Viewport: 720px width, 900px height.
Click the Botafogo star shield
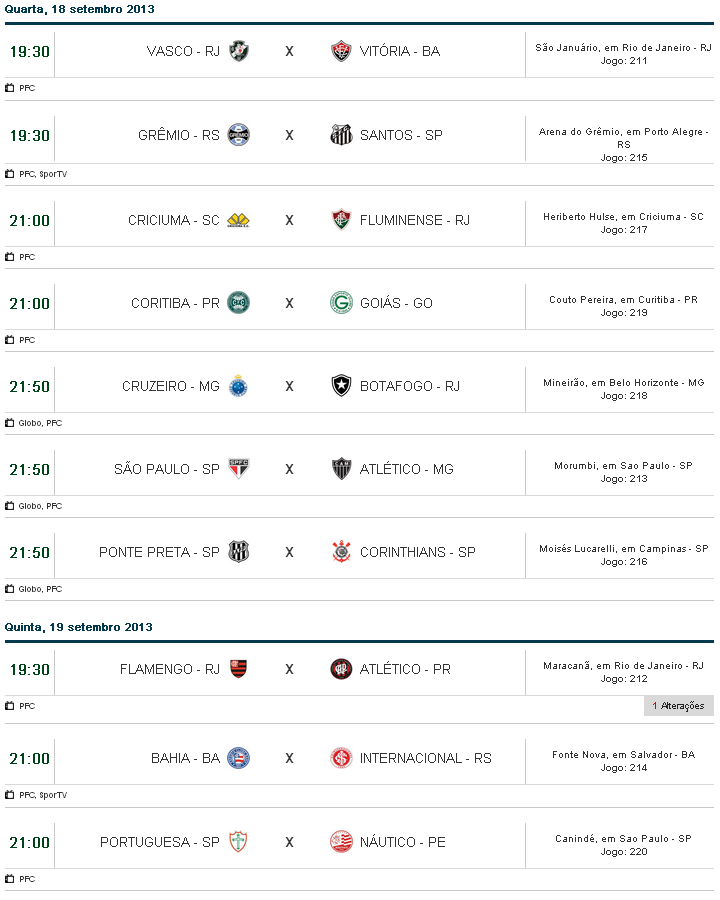341,386
